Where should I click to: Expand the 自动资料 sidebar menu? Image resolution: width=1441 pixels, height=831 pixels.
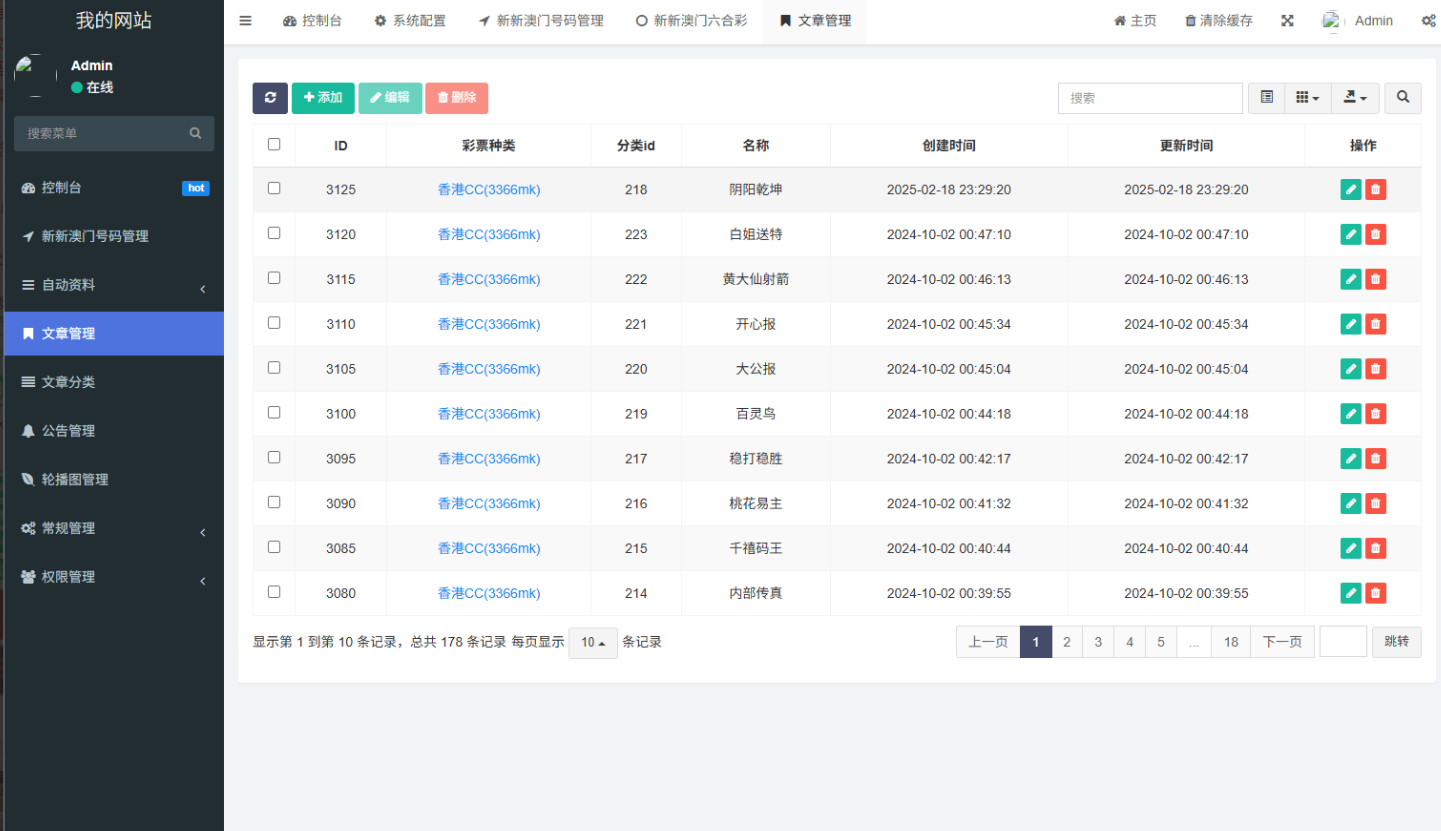pyautogui.click(x=112, y=285)
